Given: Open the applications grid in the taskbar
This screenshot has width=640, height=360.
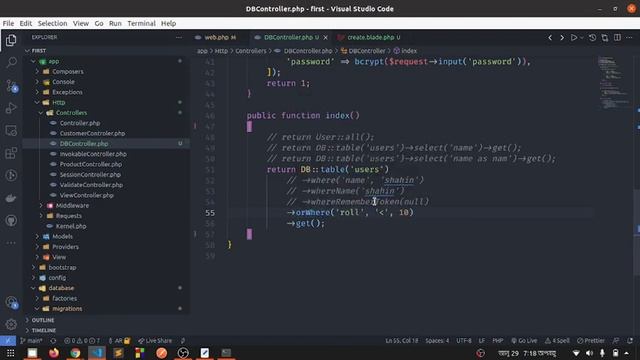Looking at the screenshot, I should 11,353.
